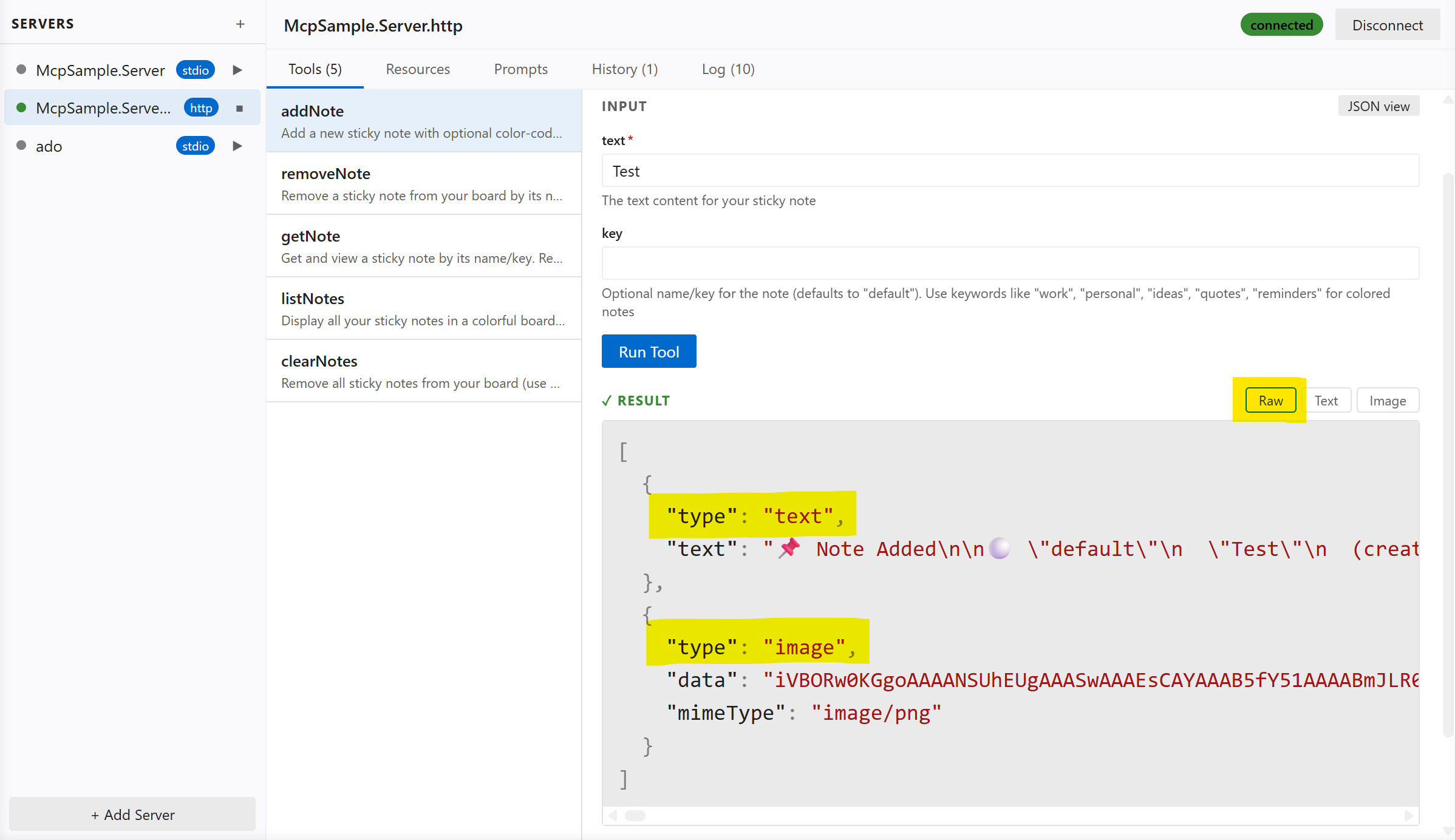Switch to the Resources tab

tap(418, 69)
